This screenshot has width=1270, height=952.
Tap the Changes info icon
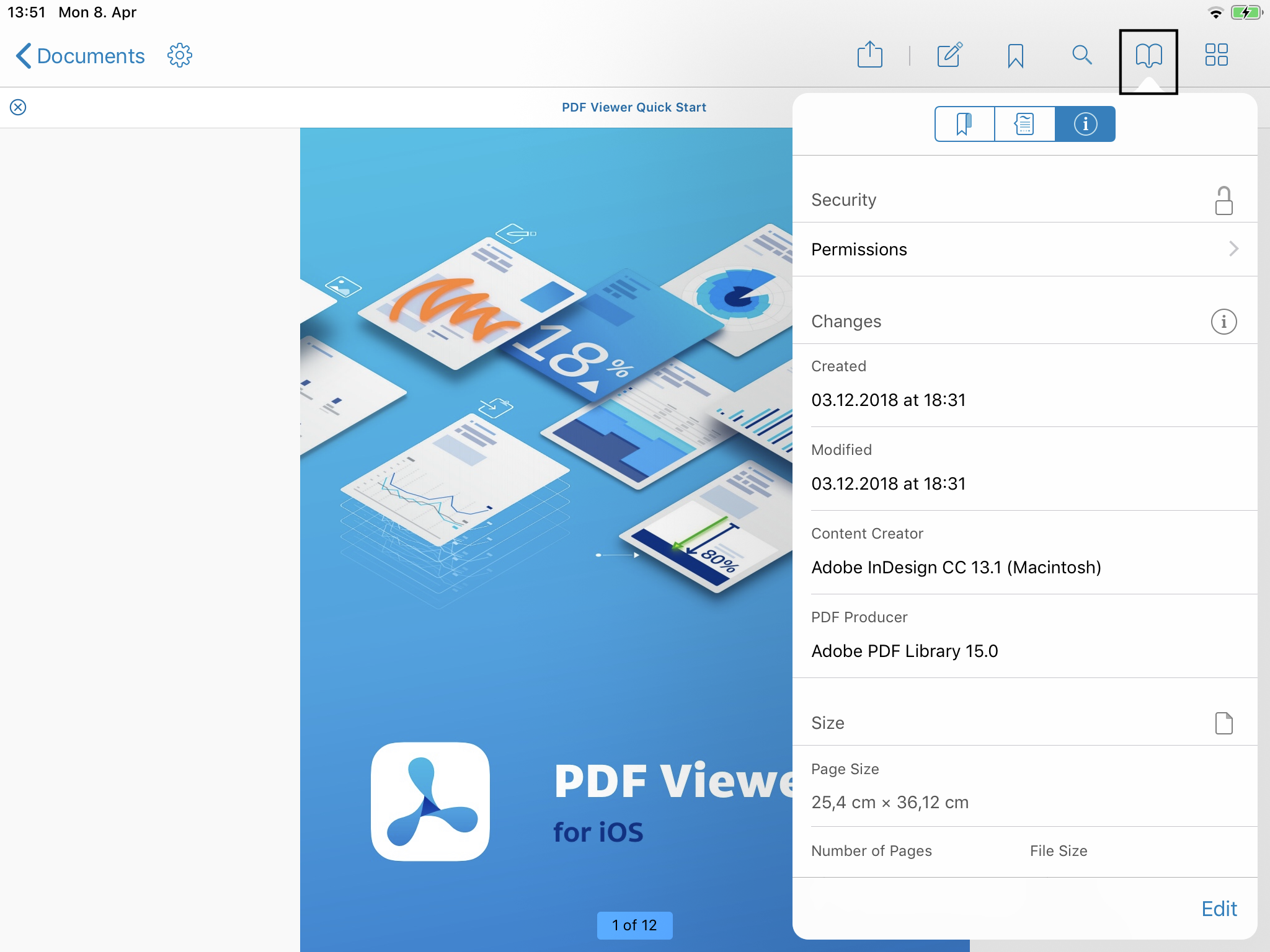point(1223,322)
